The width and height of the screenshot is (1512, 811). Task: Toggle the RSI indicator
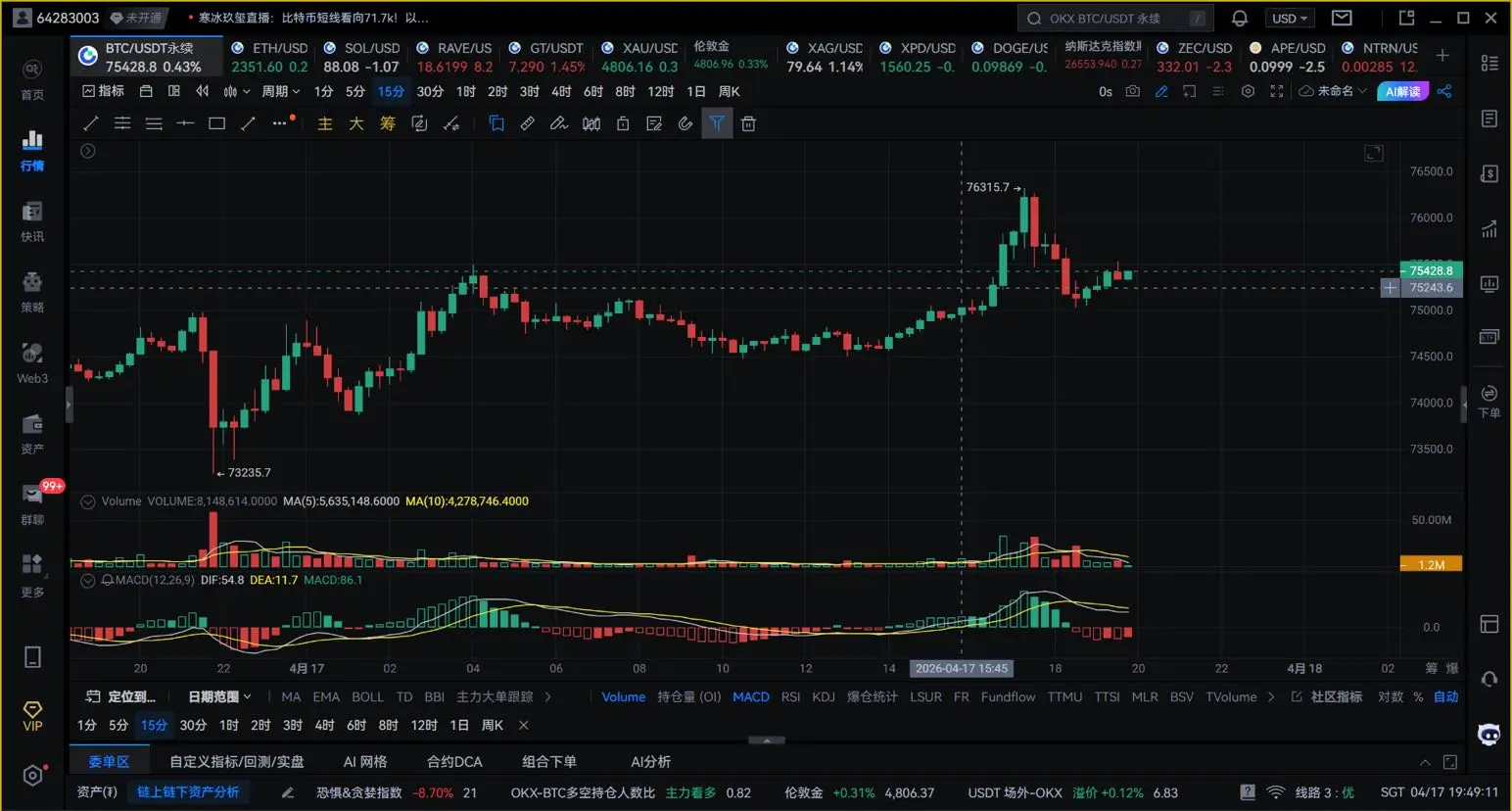click(x=790, y=696)
